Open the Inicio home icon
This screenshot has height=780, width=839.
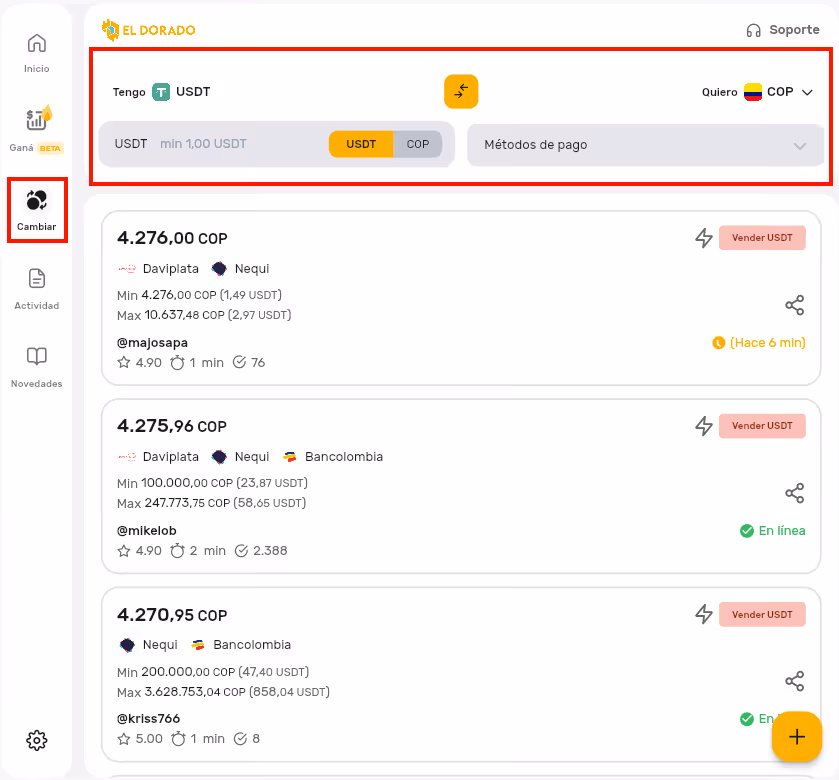pos(37,43)
